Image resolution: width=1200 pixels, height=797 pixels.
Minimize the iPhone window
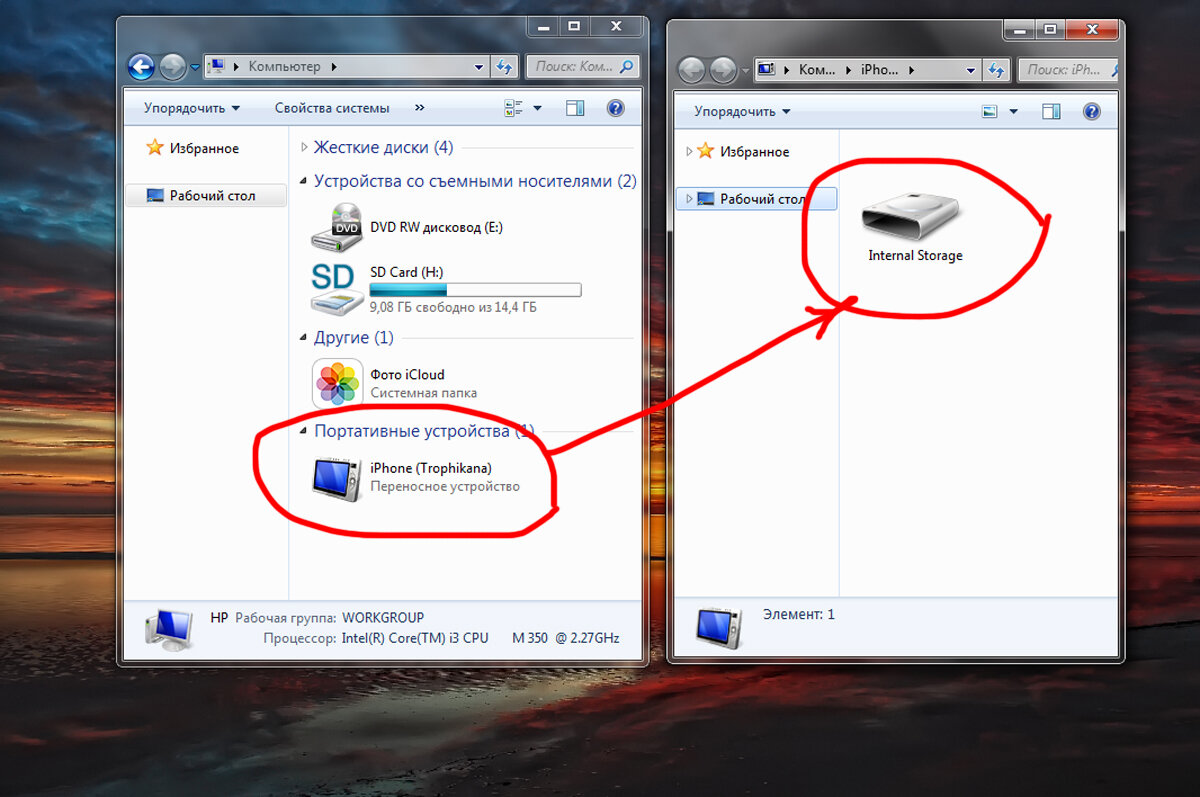tap(1019, 30)
